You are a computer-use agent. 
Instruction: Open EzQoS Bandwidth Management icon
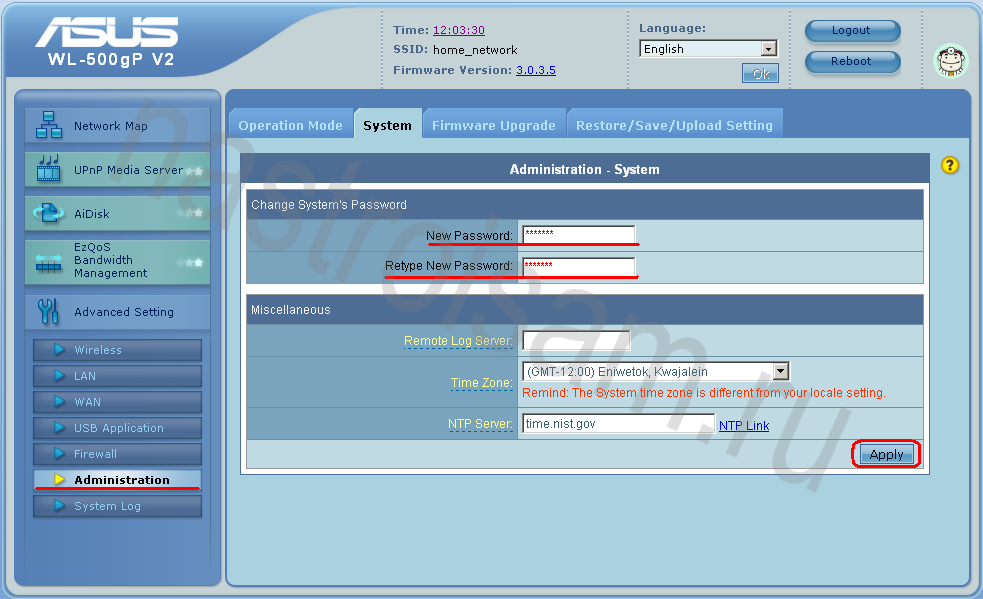click(48, 261)
